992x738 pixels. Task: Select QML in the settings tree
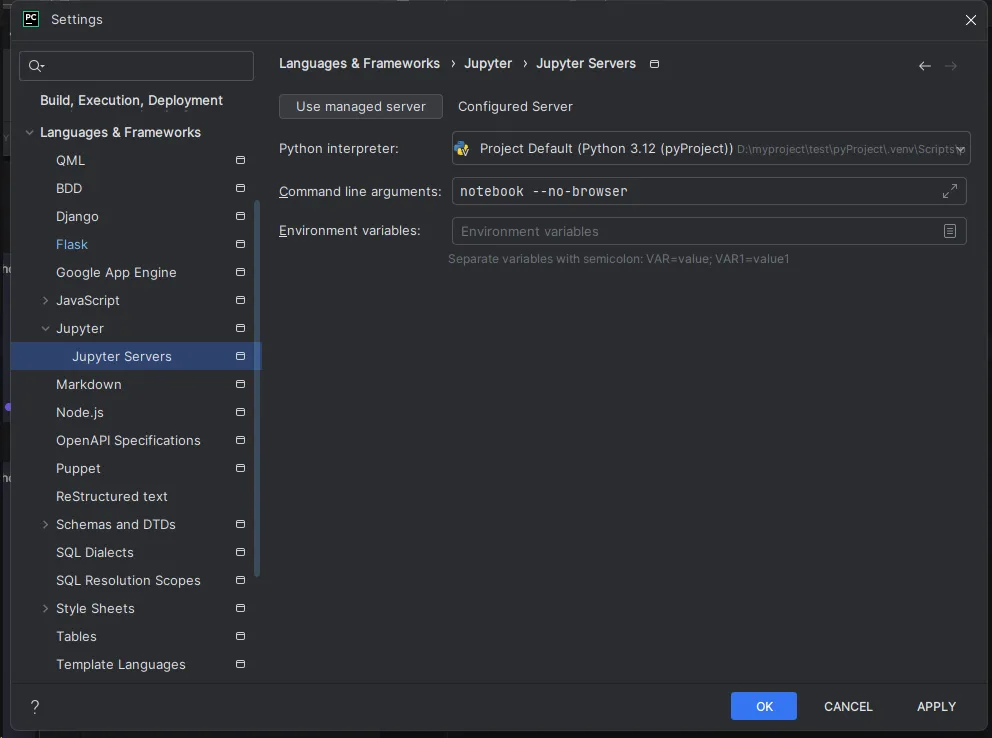point(70,161)
